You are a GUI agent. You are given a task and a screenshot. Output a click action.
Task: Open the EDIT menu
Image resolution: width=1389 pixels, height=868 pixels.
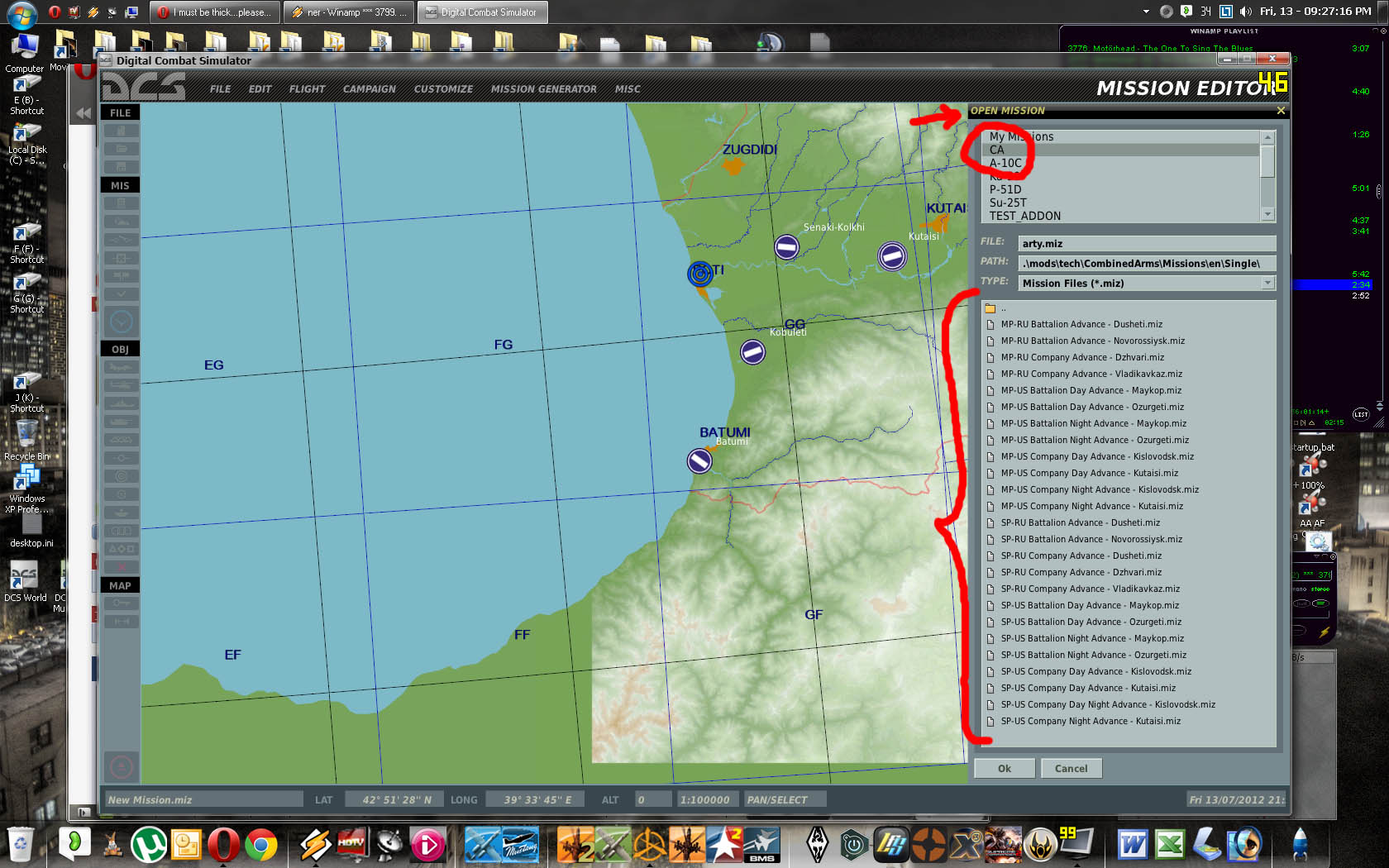point(260,89)
